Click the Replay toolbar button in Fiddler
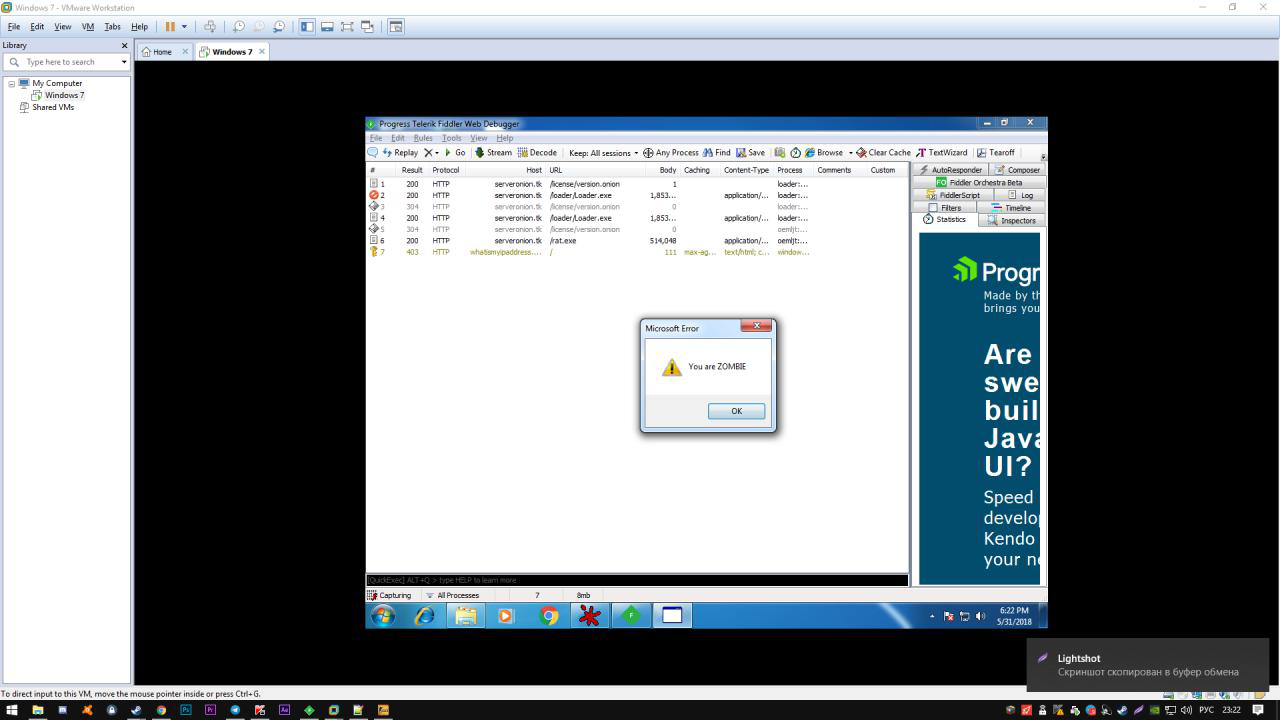 [400, 153]
